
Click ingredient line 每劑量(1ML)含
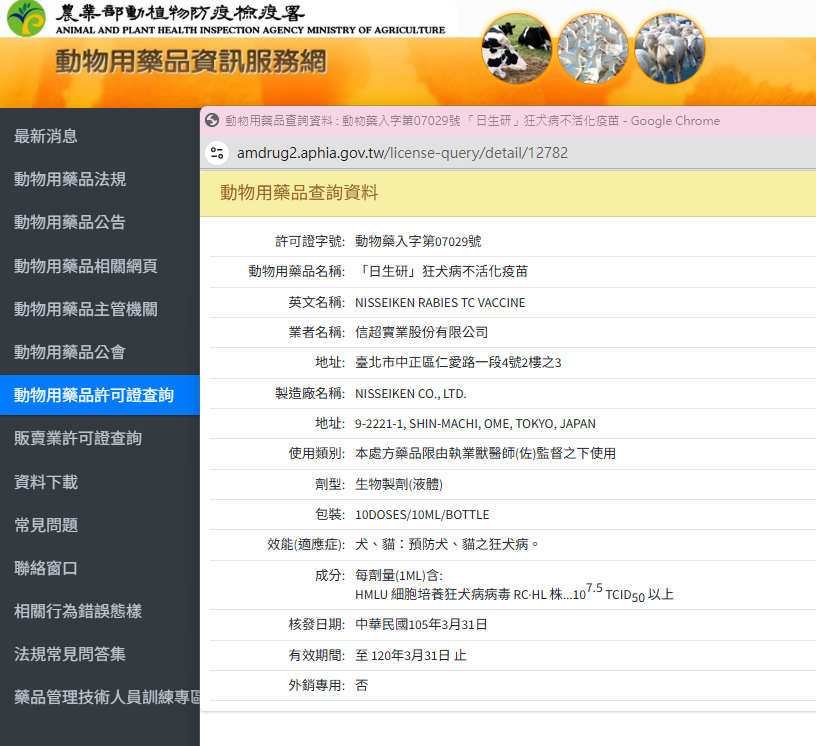click(x=399, y=575)
